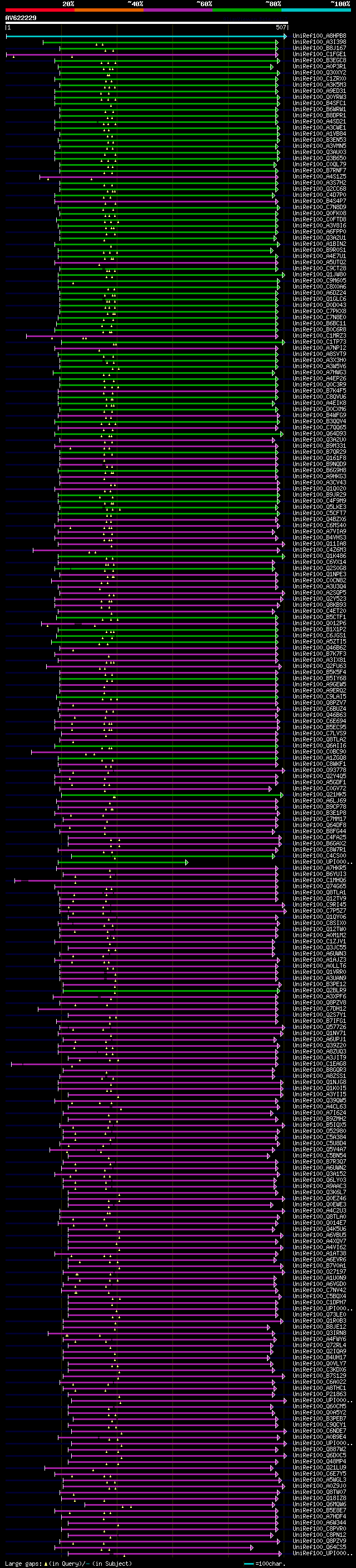
Task: Click label UniRef100_B4S4P7
Action: click(319, 201)
